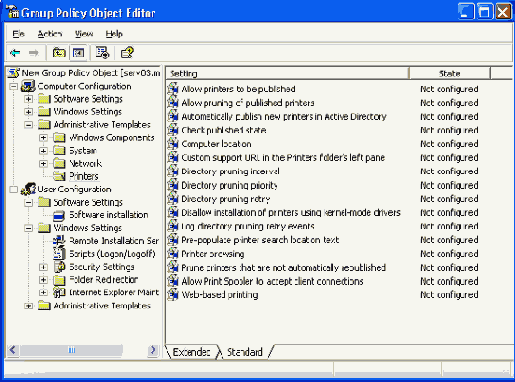Select Custom support URL setting
Screen dimensions: 515x382
pyautogui.click(x=283, y=158)
